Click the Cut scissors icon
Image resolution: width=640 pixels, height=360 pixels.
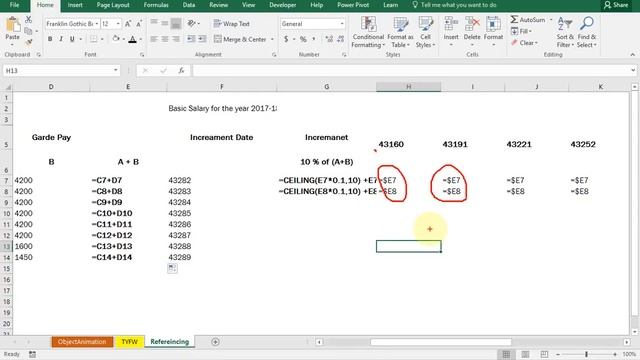[x=28, y=20]
